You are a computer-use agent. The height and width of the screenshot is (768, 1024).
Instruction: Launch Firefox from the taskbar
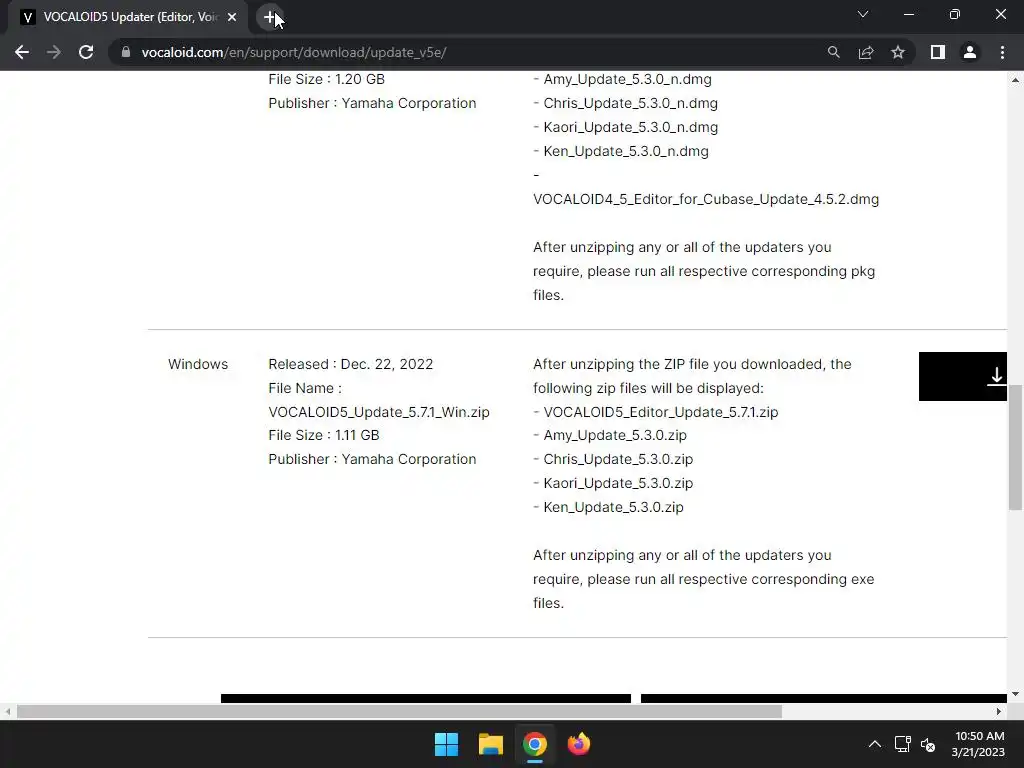pos(579,744)
